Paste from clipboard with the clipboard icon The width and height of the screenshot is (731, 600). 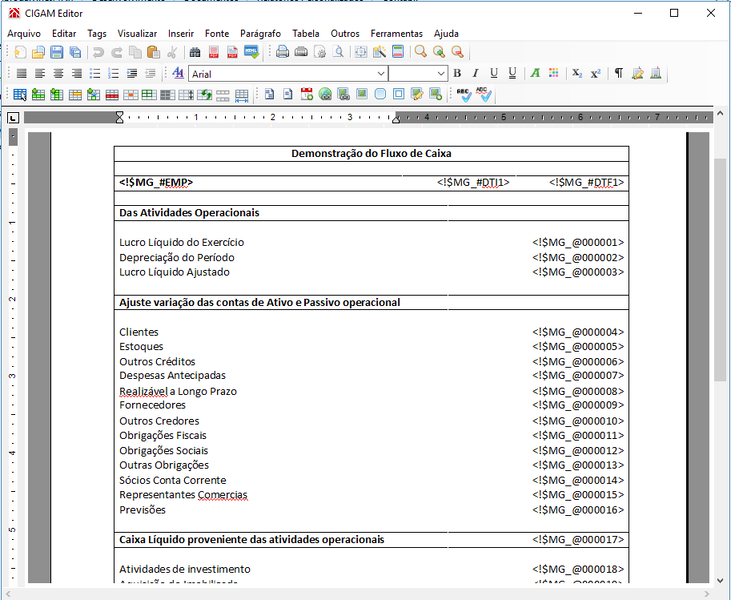point(153,52)
